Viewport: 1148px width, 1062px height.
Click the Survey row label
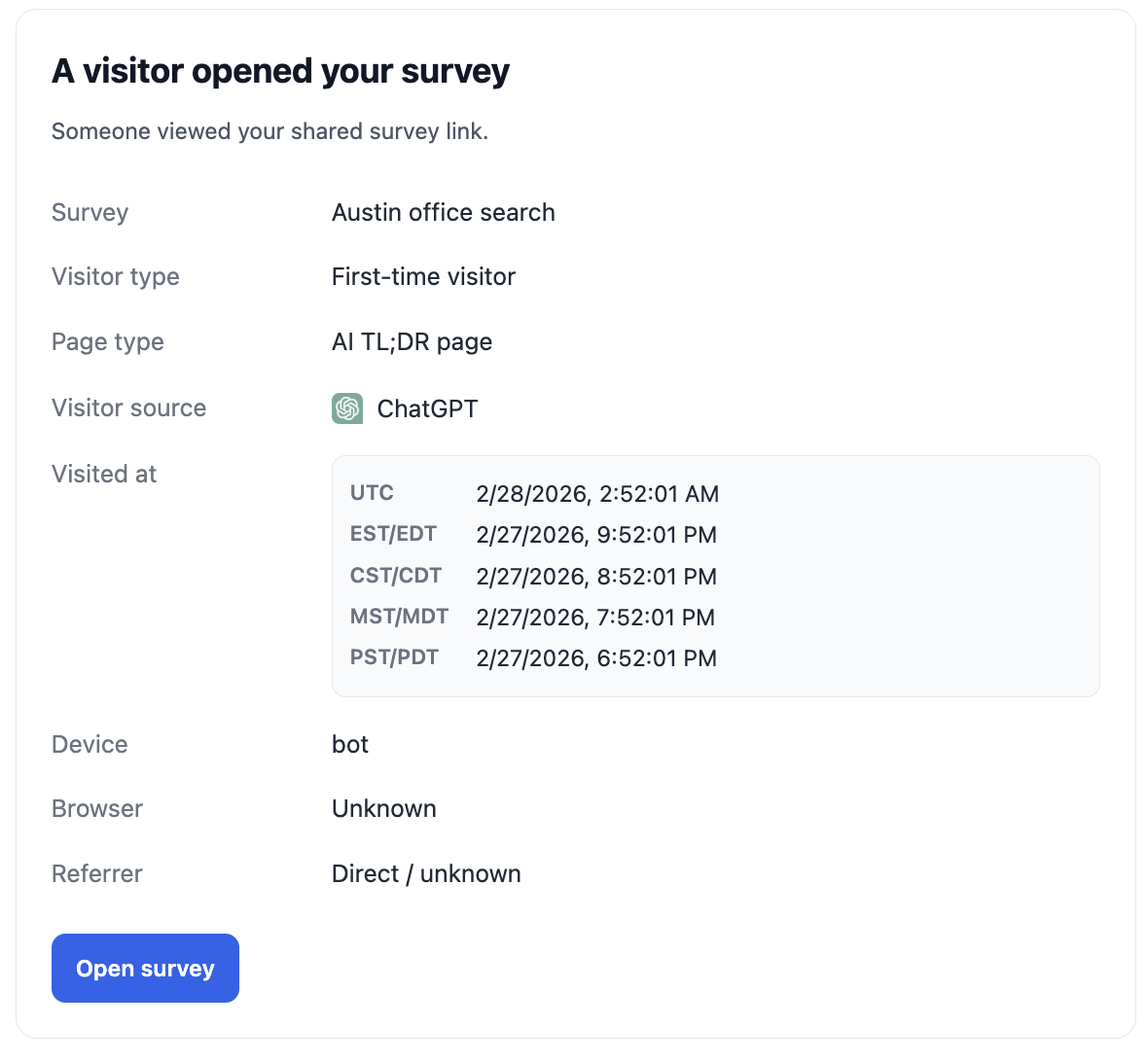(x=90, y=212)
